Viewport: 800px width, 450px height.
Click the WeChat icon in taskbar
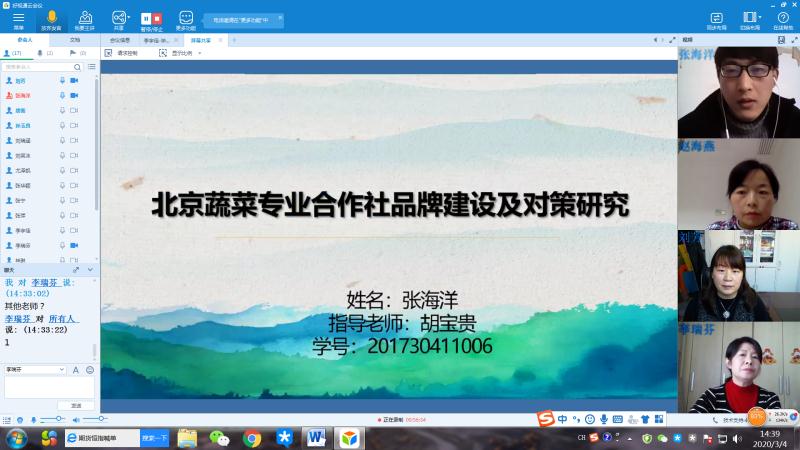click(x=218, y=438)
